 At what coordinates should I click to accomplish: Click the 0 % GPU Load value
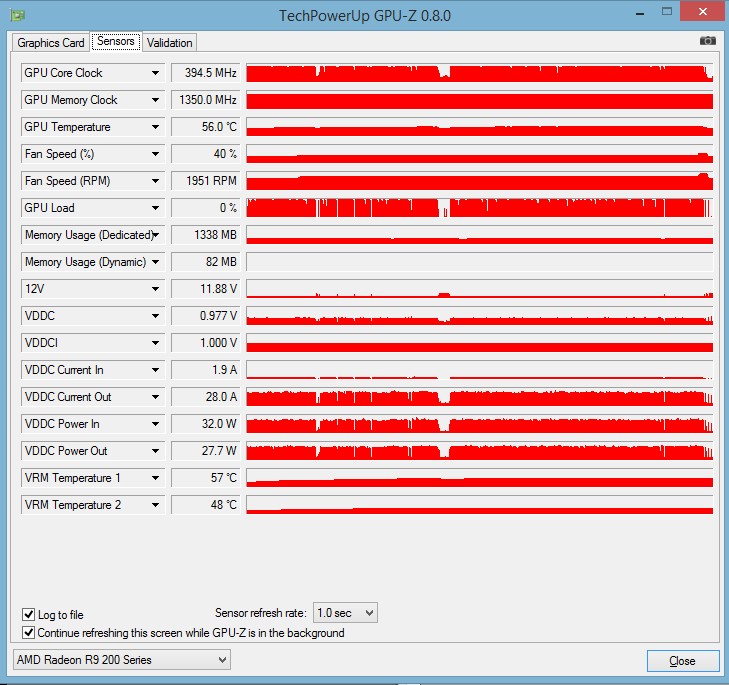205,208
